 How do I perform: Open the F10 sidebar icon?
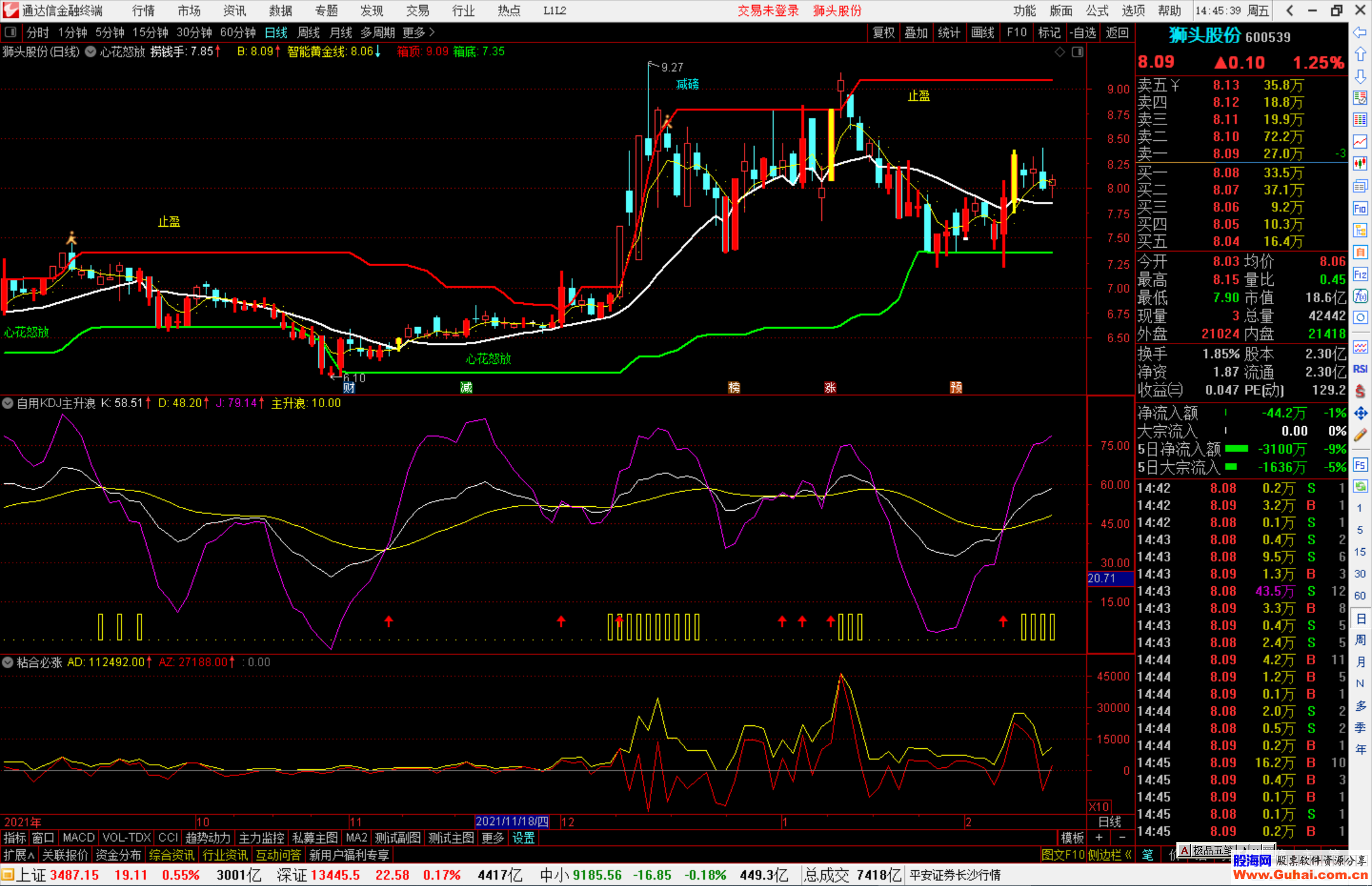point(1360,208)
